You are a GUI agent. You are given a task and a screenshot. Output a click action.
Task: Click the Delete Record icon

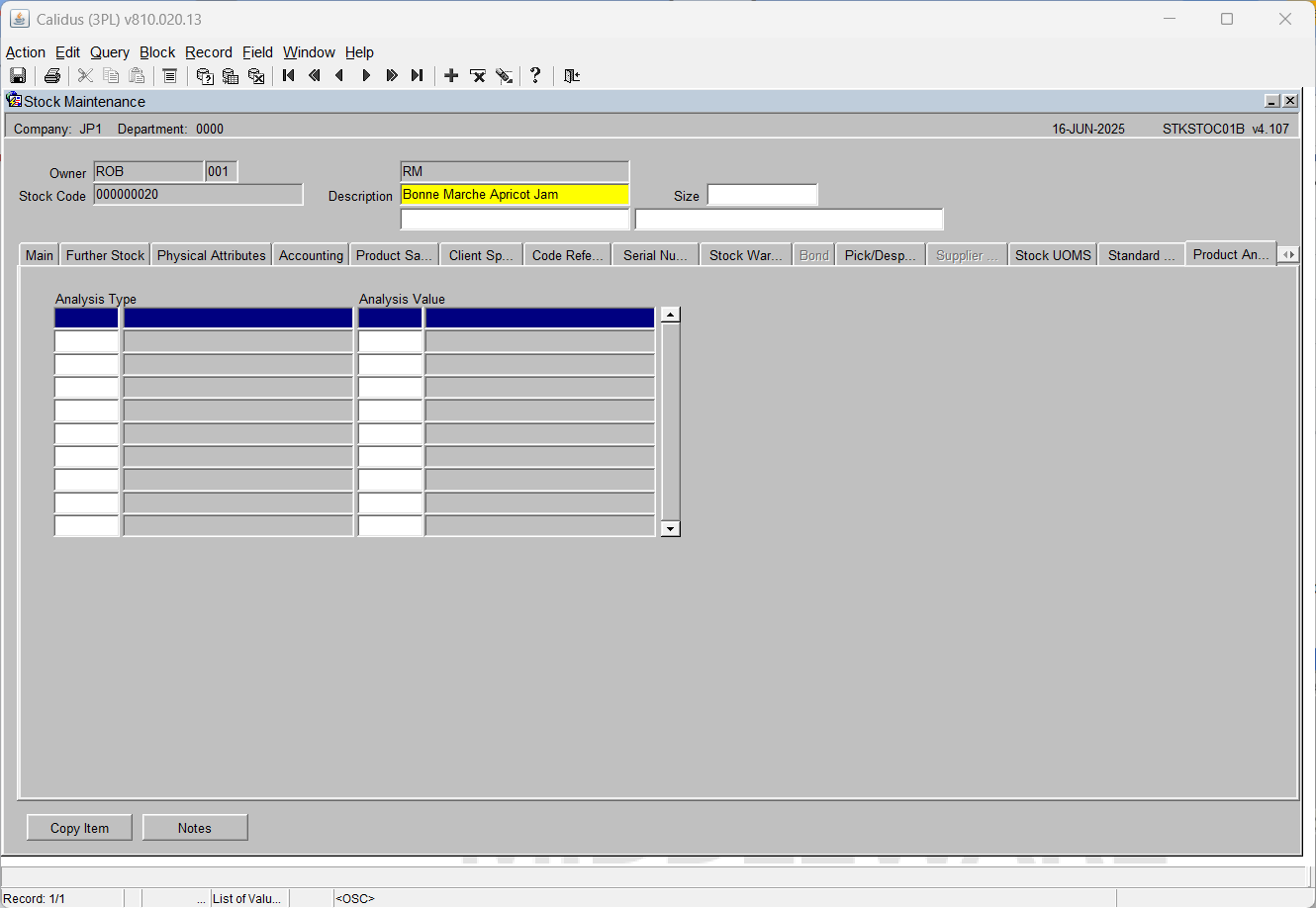(x=477, y=75)
